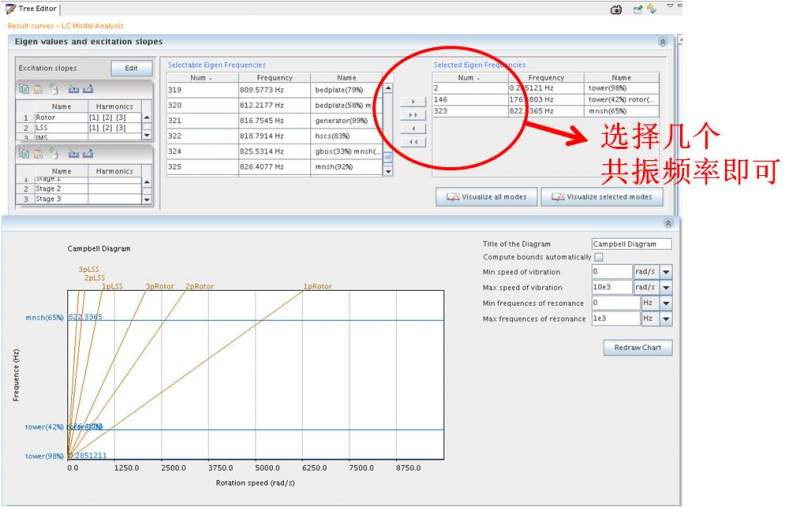Sort Selectable Eigen Frequencies by Num column

203,78
